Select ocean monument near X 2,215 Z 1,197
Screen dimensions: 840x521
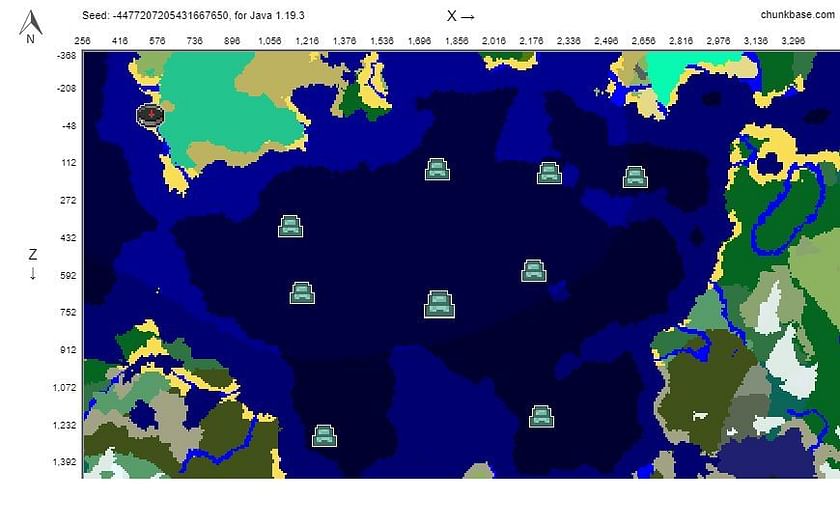point(541,416)
